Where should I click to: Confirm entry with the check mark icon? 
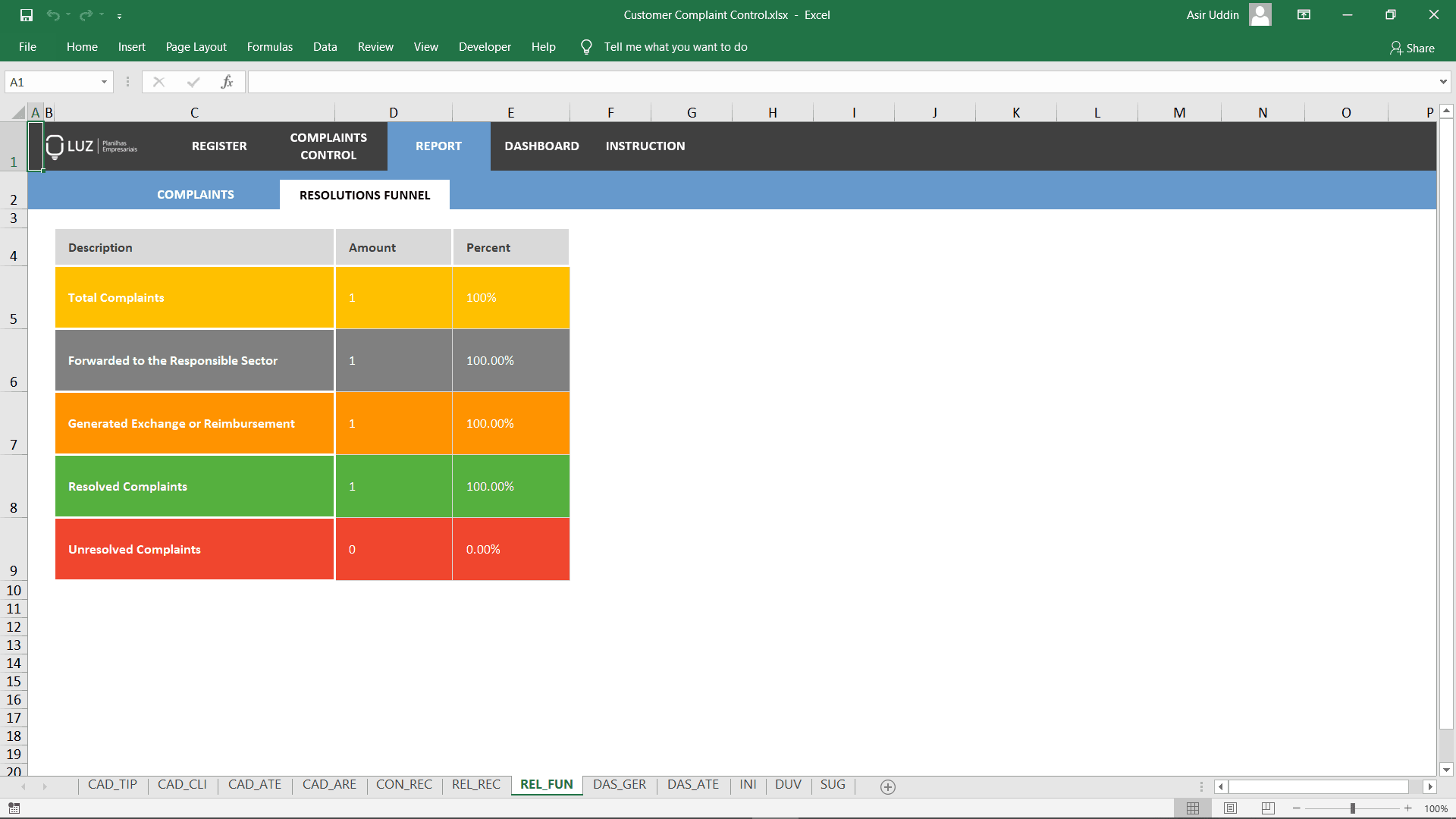tap(193, 81)
